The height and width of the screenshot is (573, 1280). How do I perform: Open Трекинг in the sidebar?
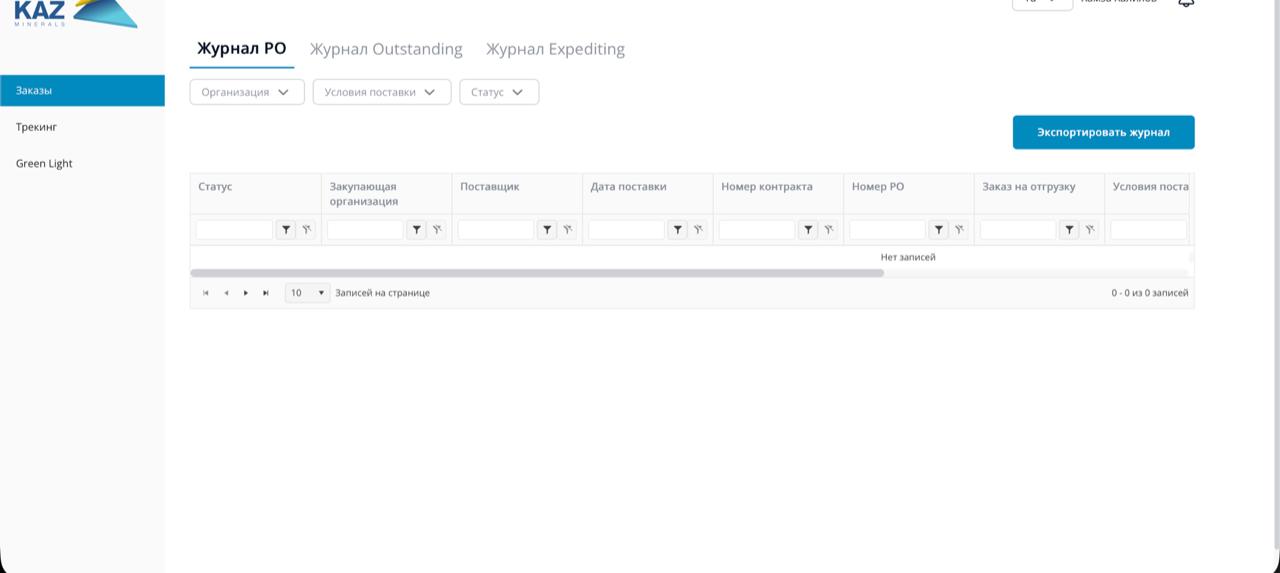pyautogui.click(x=37, y=127)
